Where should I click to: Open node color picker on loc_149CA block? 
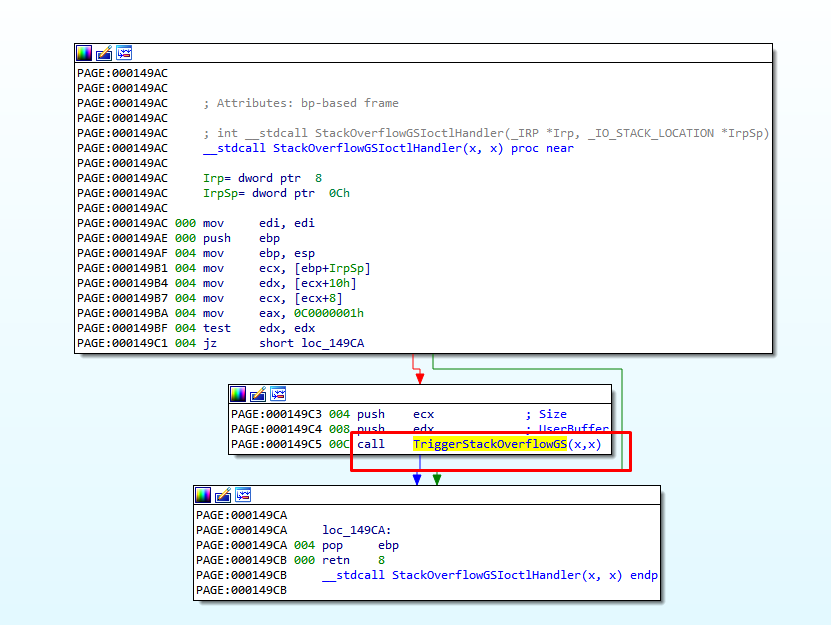(204, 495)
